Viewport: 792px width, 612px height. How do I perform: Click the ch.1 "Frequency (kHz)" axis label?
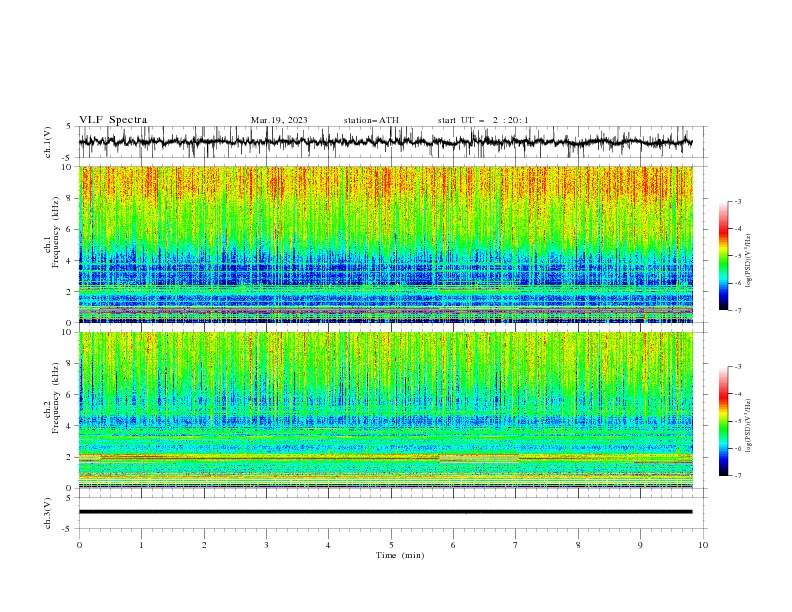tap(55, 232)
